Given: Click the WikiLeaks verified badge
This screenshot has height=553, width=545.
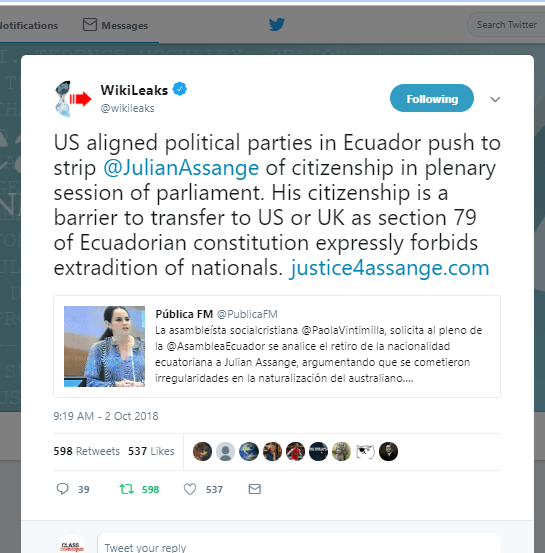Looking at the screenshot, I should click(180, 89).
